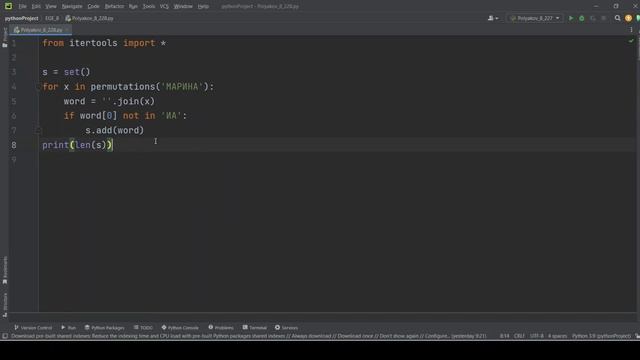This screenshot has height=360, width=640.
Task: Click the pythonProject breadcrumb
Action: click(x=21, y=18)
